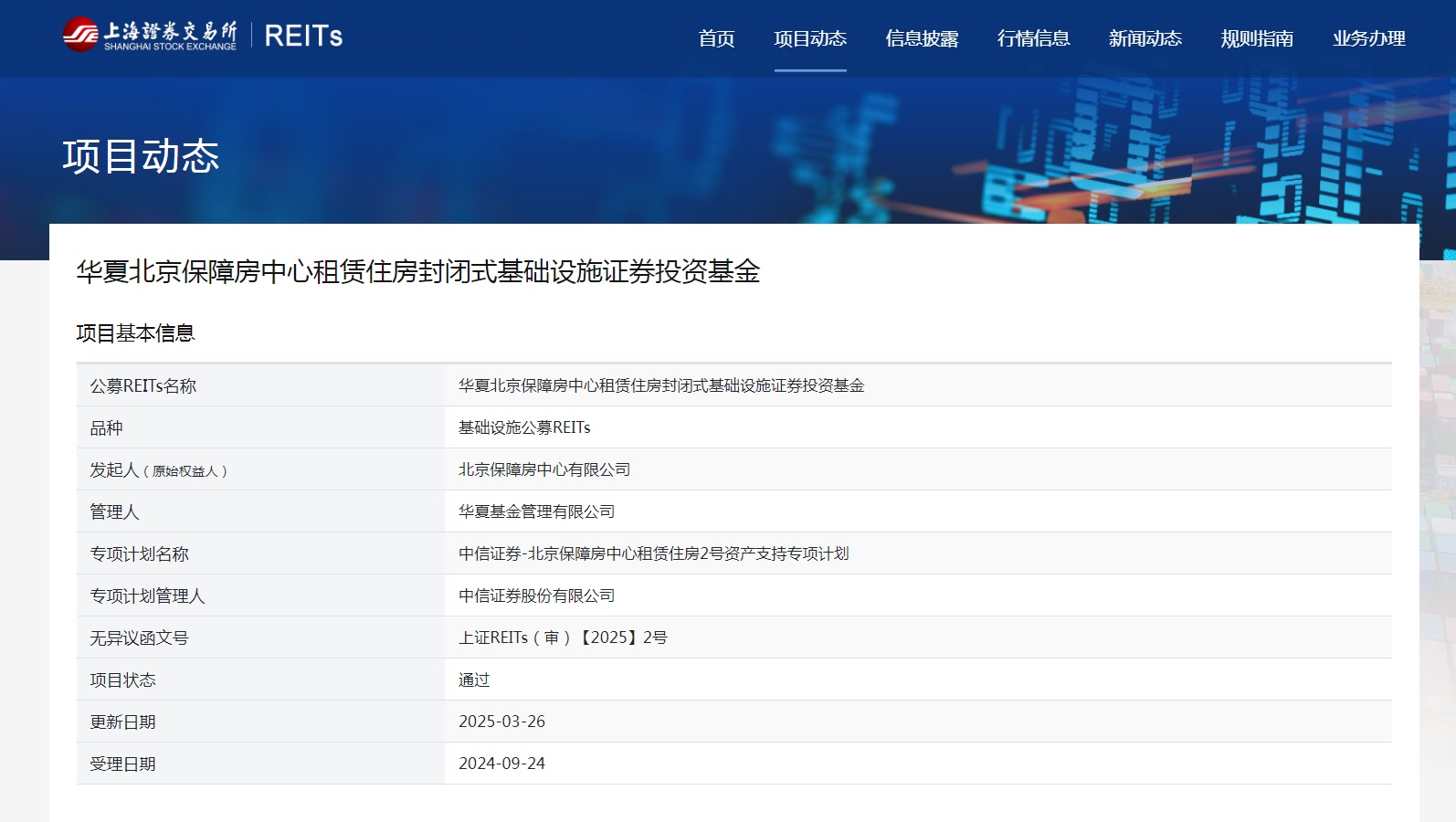This screenshot has height=822, width=1456.
Task: Click the 通过 status value
Action: 474,680
